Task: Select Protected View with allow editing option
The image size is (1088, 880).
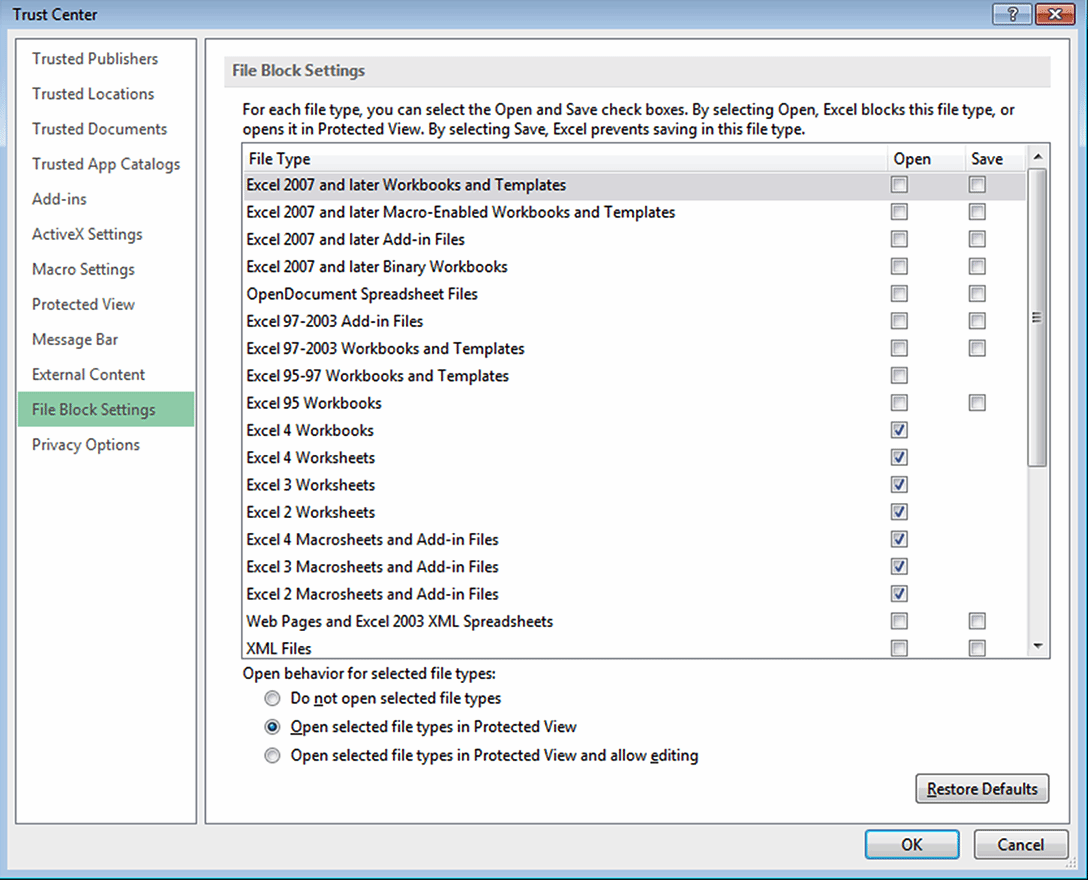Action: 272,755
